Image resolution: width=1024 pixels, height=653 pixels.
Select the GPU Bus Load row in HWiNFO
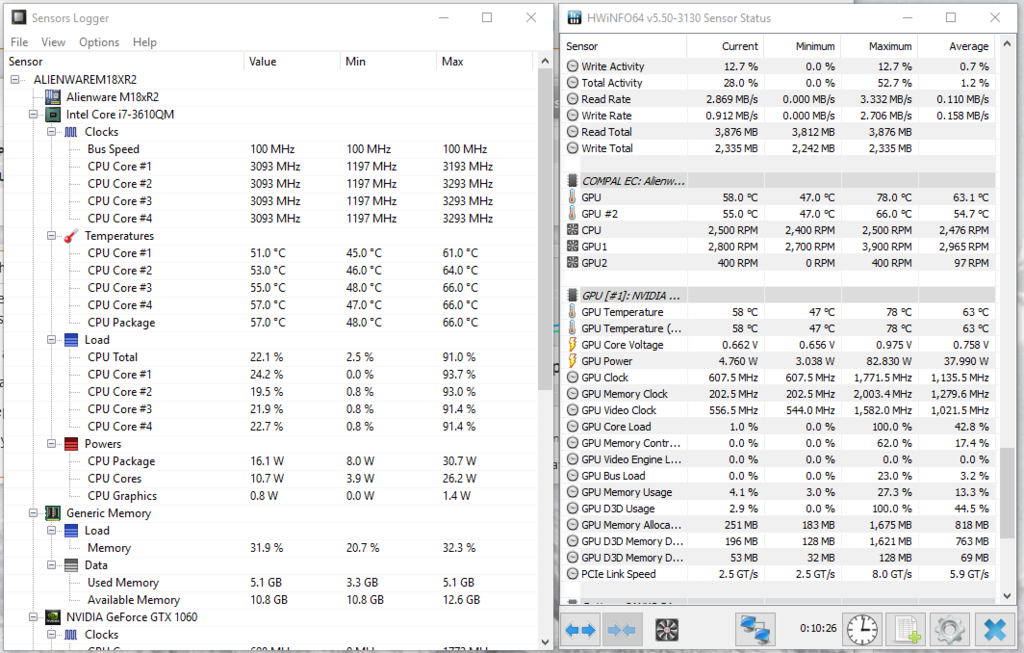tap(779, 475)
